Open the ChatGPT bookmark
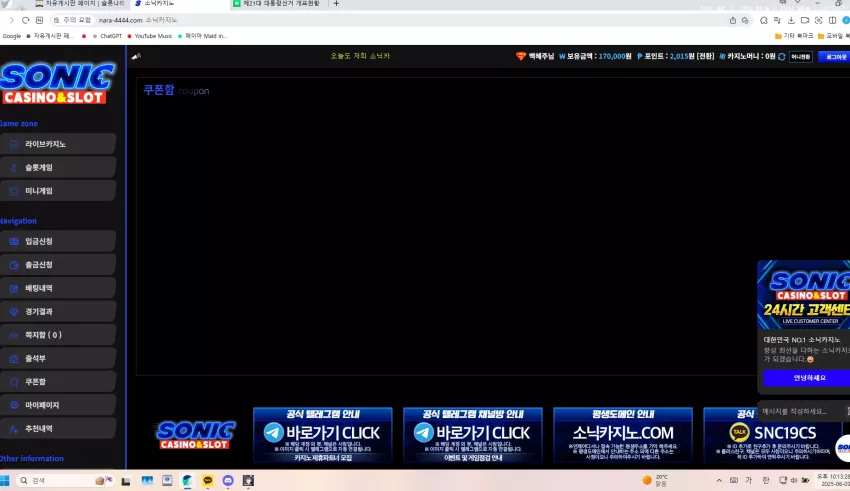Screen dimensions: 850x491 point(107,36)
